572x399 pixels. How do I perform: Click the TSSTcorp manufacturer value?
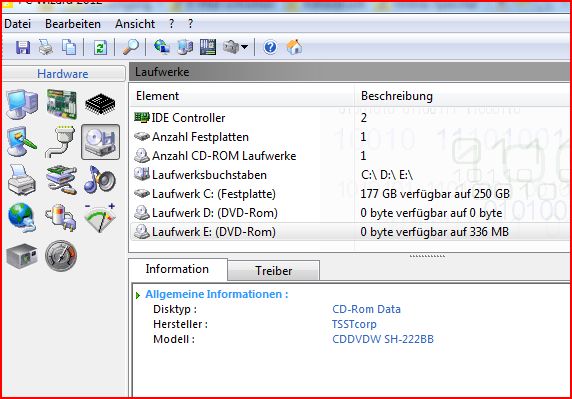[x=354, y=324]
